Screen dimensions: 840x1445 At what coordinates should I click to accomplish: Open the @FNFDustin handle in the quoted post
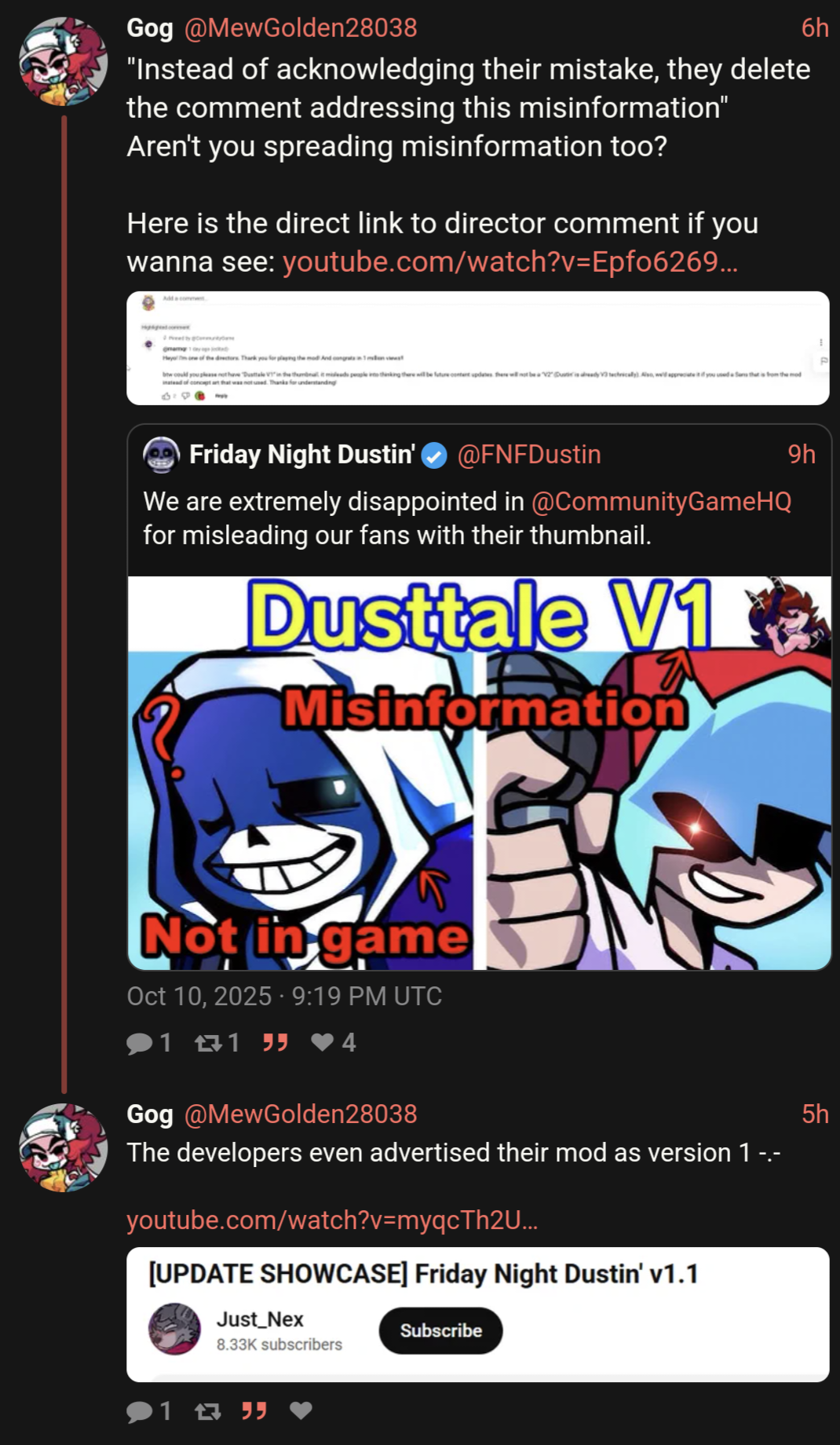[529, 455]
